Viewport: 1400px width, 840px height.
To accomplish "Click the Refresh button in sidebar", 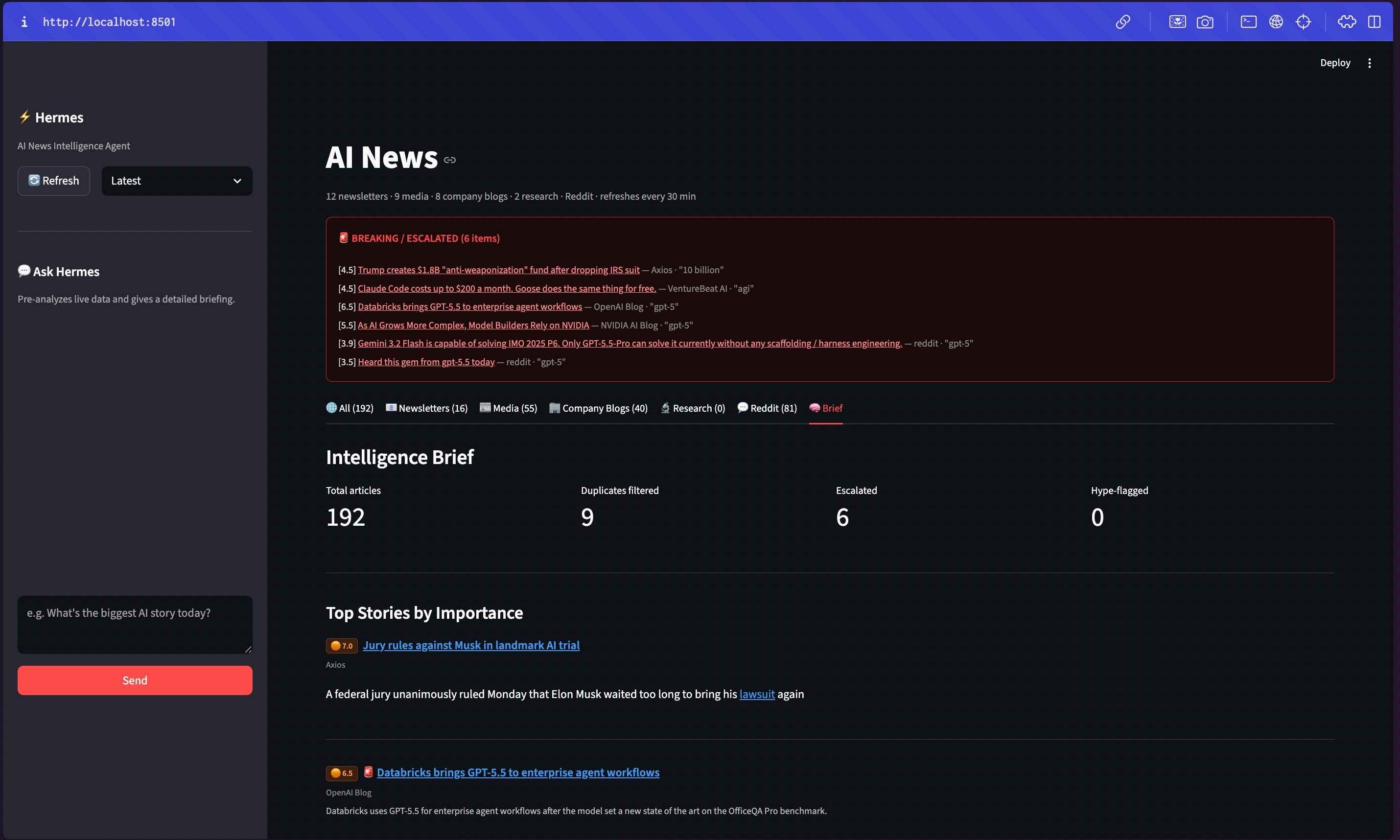I will click(x=54, y=181).
